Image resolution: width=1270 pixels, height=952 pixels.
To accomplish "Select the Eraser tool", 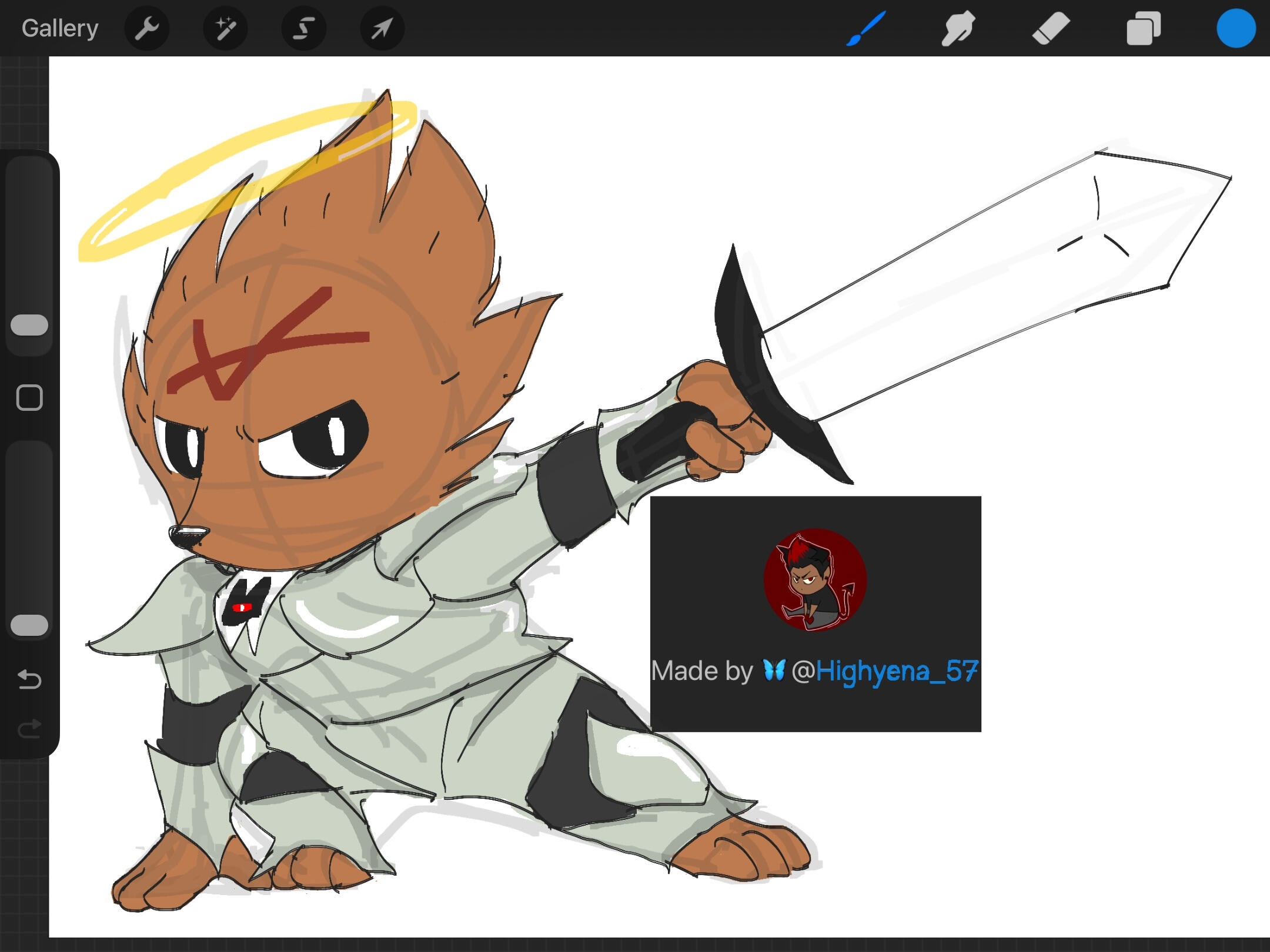I will click(1051, 28).
